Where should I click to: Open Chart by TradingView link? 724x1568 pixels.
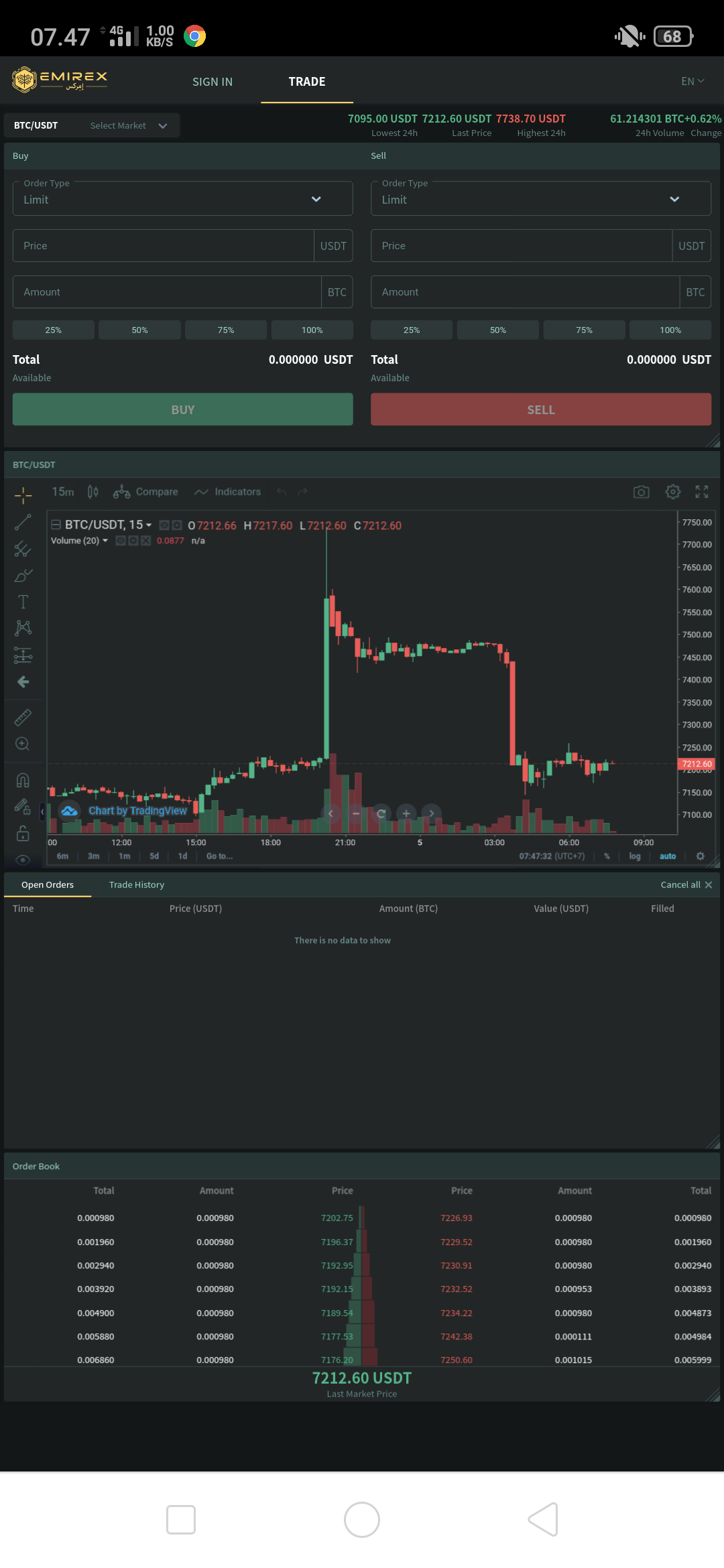coord(138,811)
